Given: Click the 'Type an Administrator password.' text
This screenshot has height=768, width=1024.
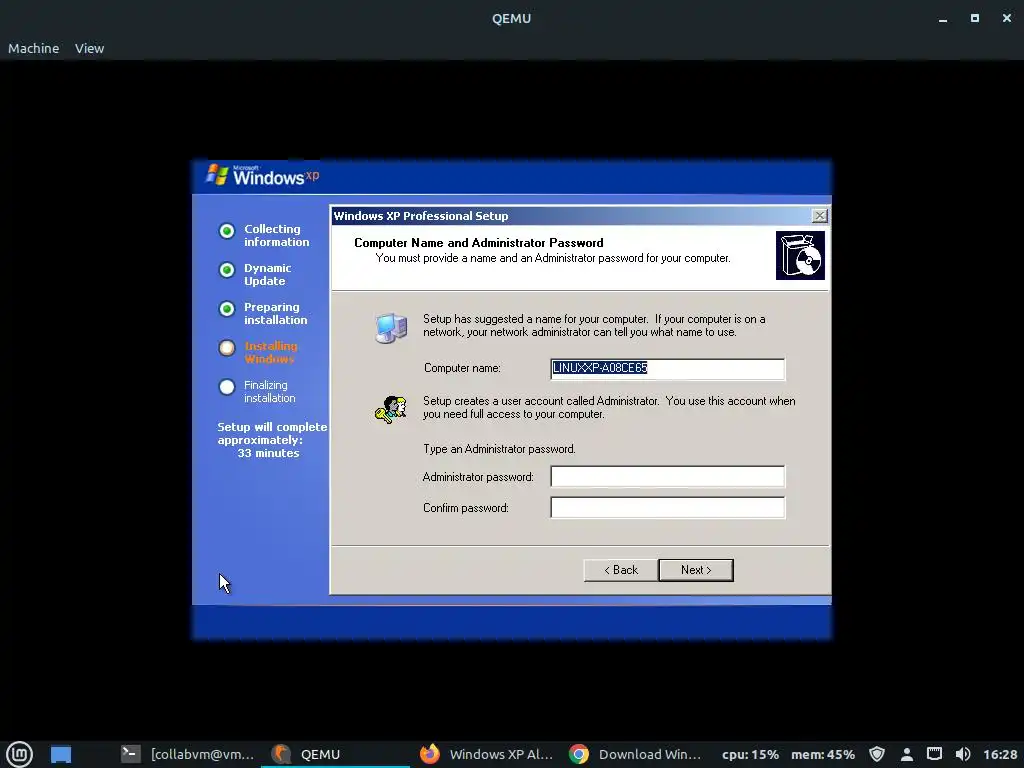Looking at the screenshot, I should 499,449.
